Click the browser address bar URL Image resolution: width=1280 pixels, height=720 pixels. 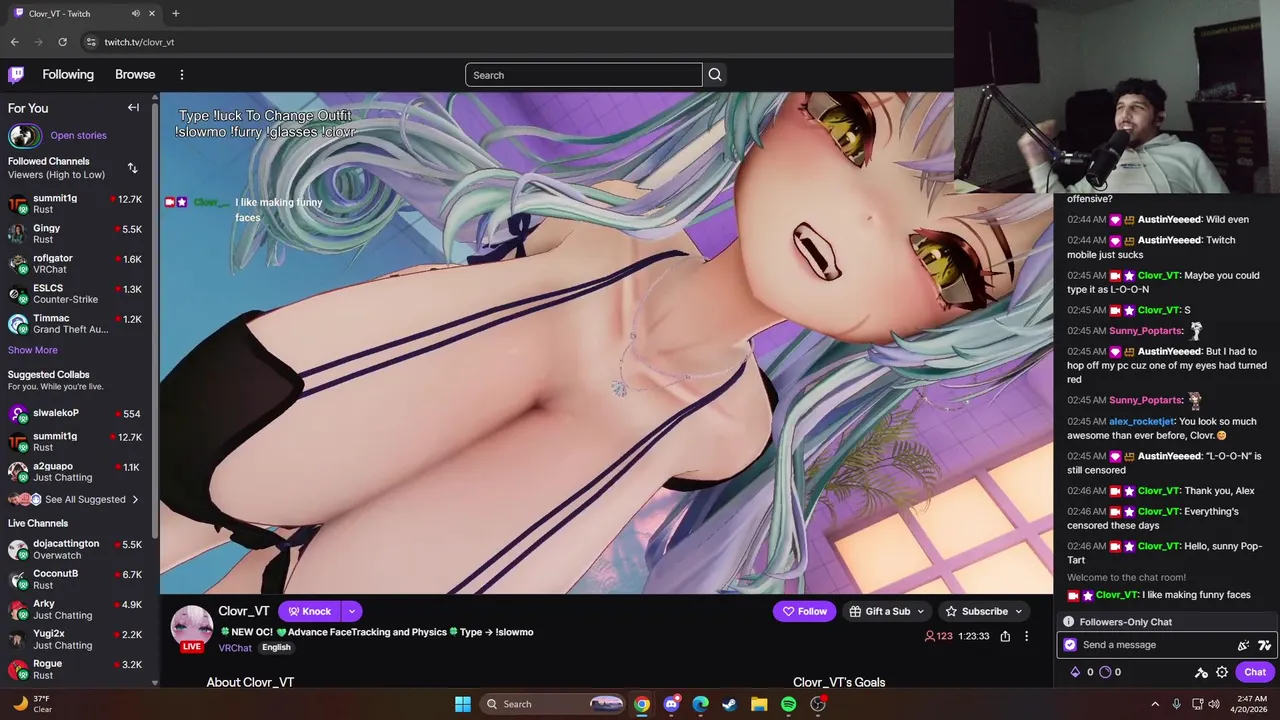click(139, 42)
